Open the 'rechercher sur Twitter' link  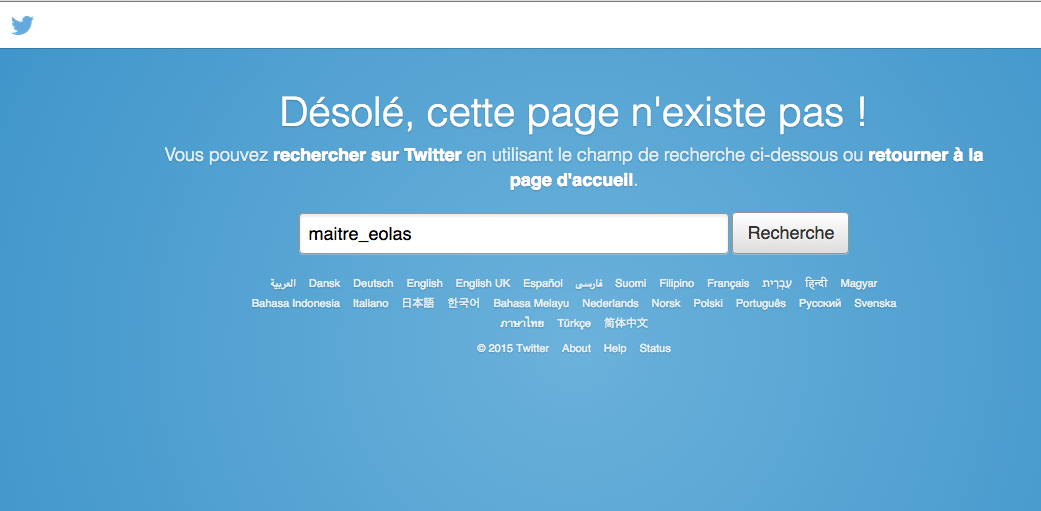tap(367, 155)
